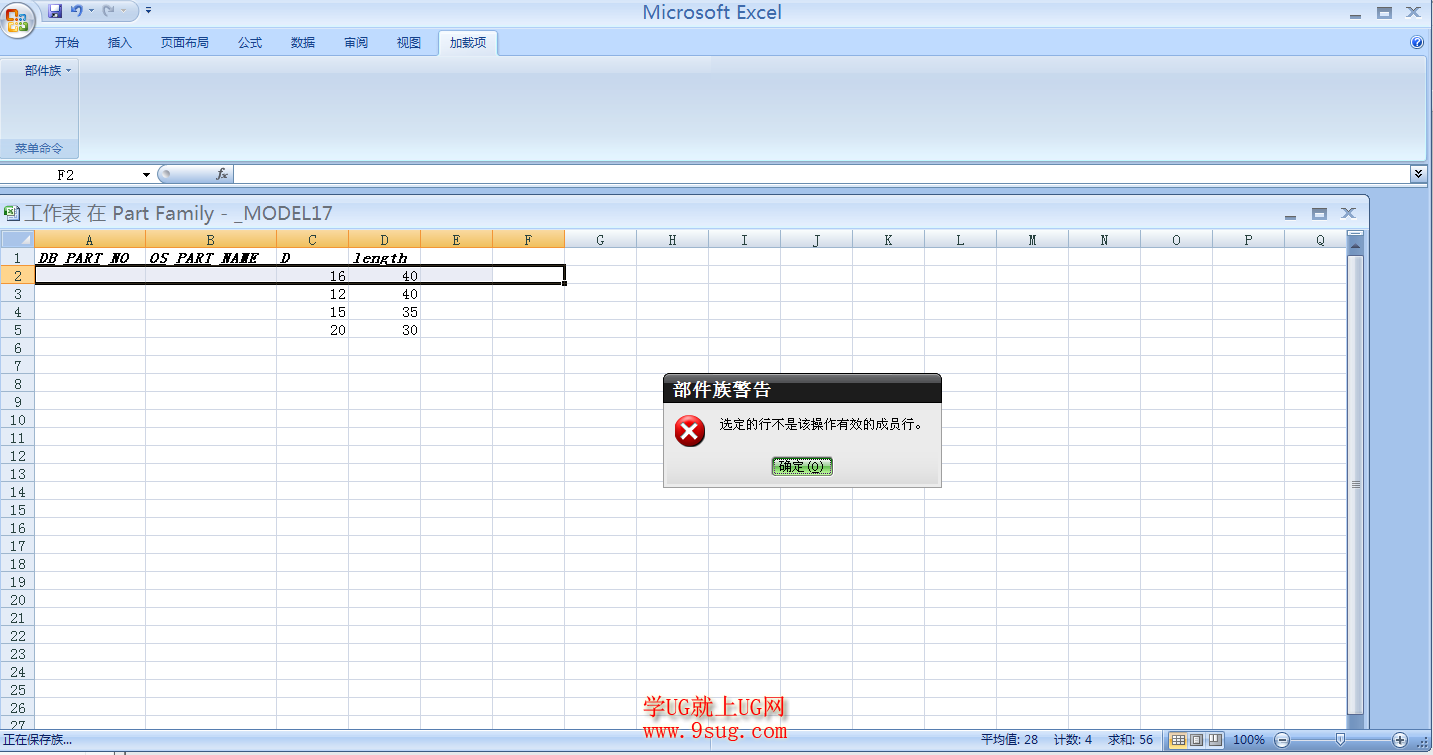Click the fx insert function icon
The width and height of the screenshot is (1433, 755).
click(222, 174)
